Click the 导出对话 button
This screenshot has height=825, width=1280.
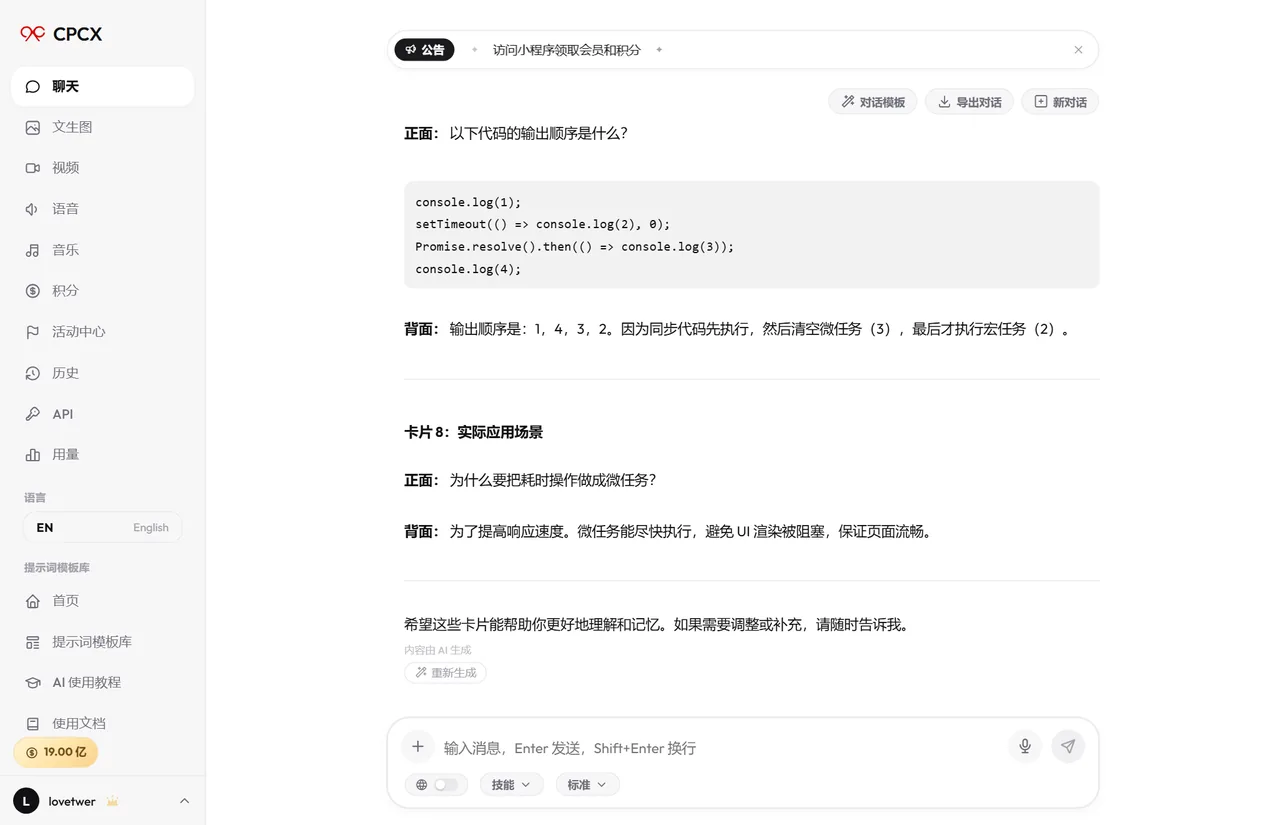(970, 102)
